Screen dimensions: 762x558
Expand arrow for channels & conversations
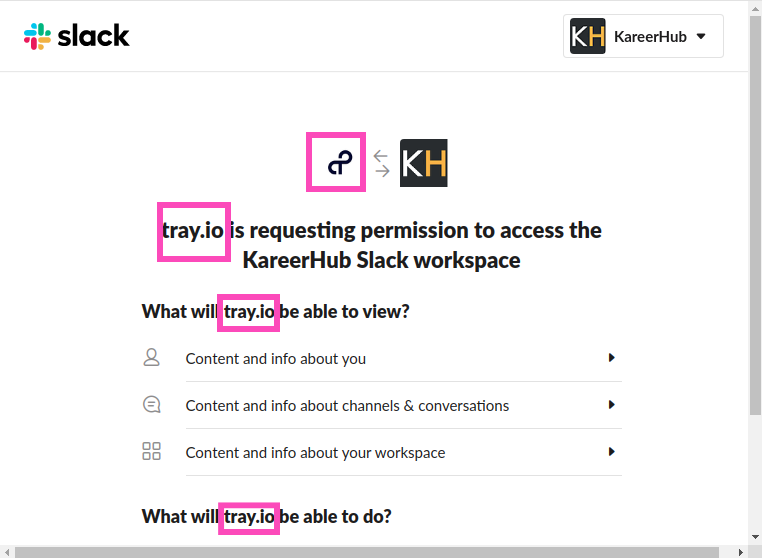point(611,405)
